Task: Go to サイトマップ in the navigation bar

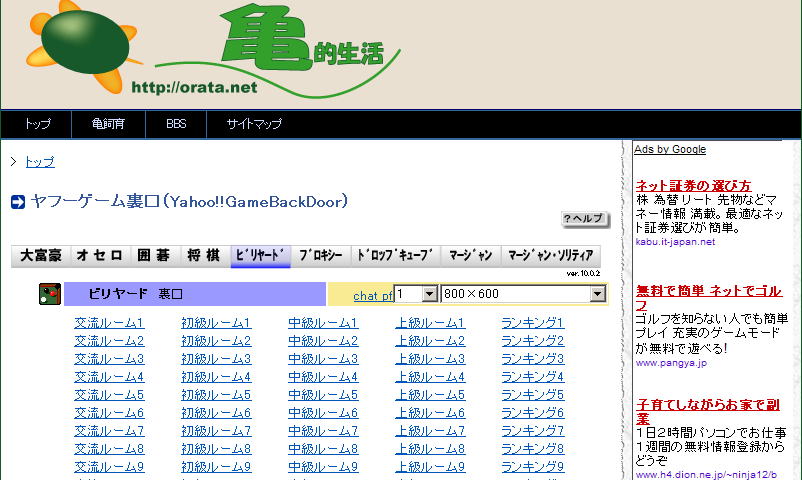Action: tap(253, 124)
